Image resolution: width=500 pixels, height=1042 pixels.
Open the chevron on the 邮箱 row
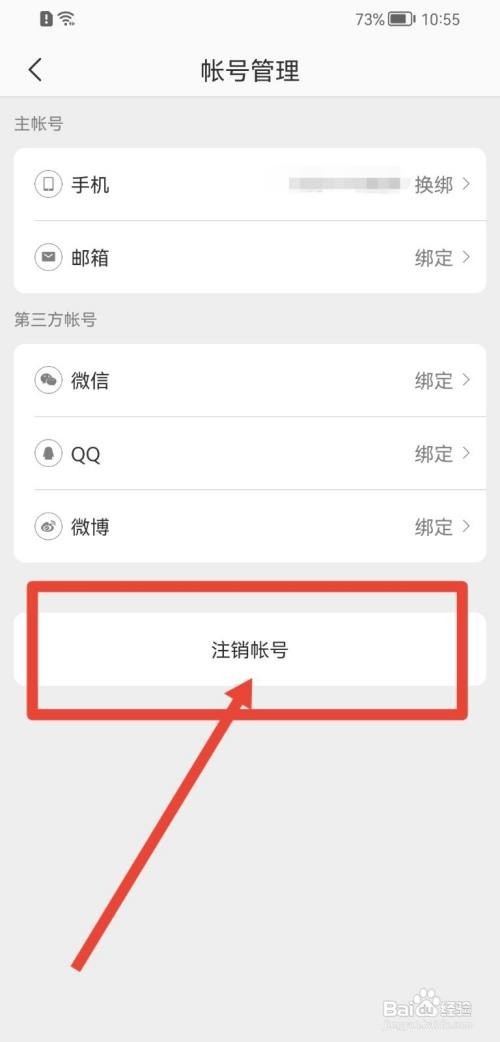pyautogui.click(x=466, y=257)
